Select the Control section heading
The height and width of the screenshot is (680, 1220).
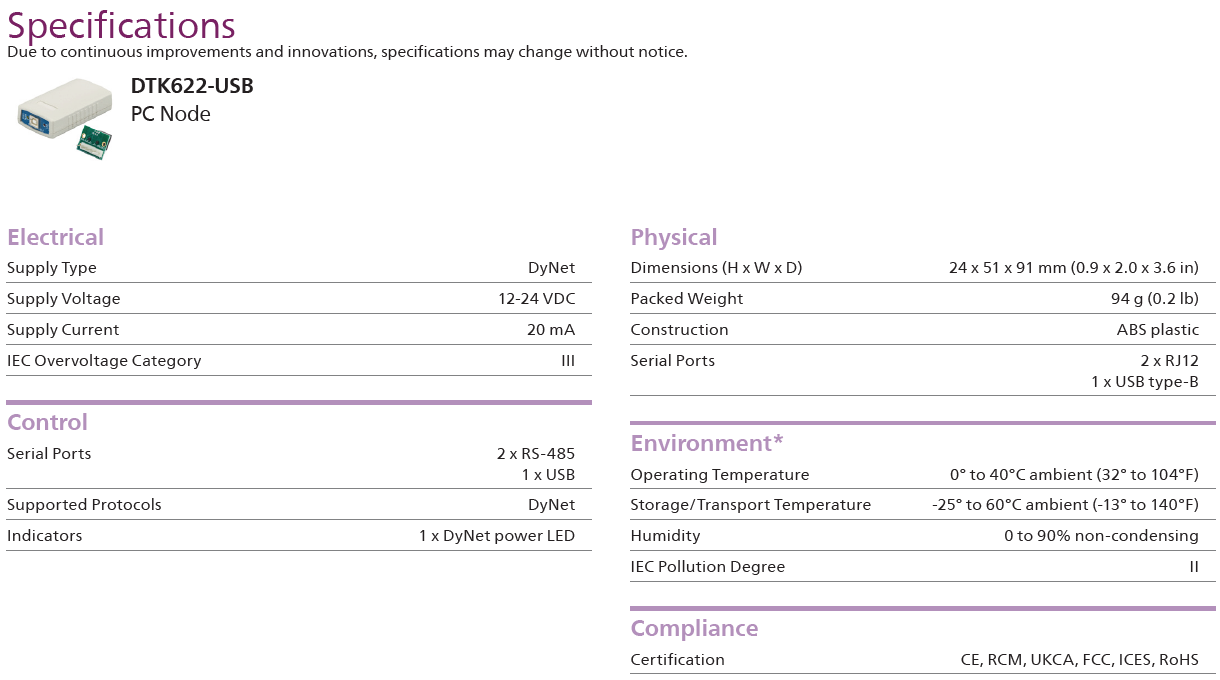coord(47,422)
